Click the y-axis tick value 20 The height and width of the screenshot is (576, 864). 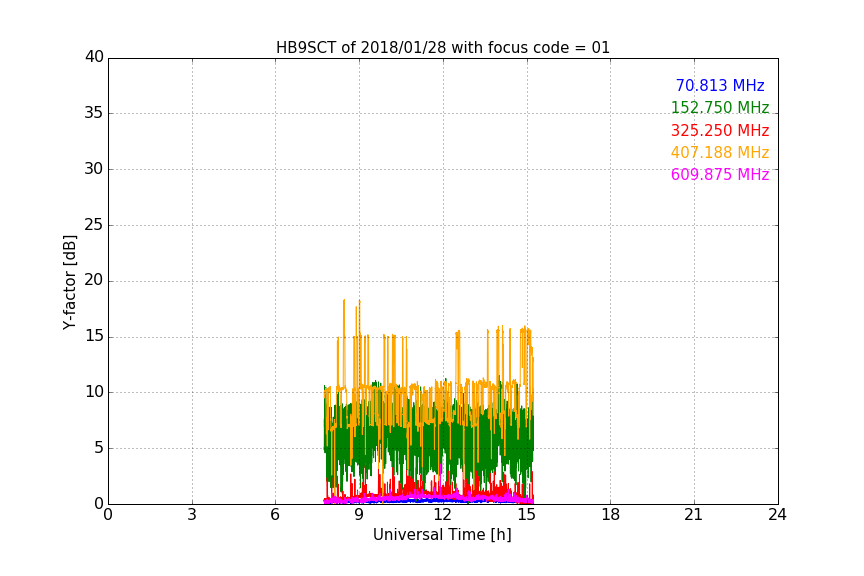(94, 280)
